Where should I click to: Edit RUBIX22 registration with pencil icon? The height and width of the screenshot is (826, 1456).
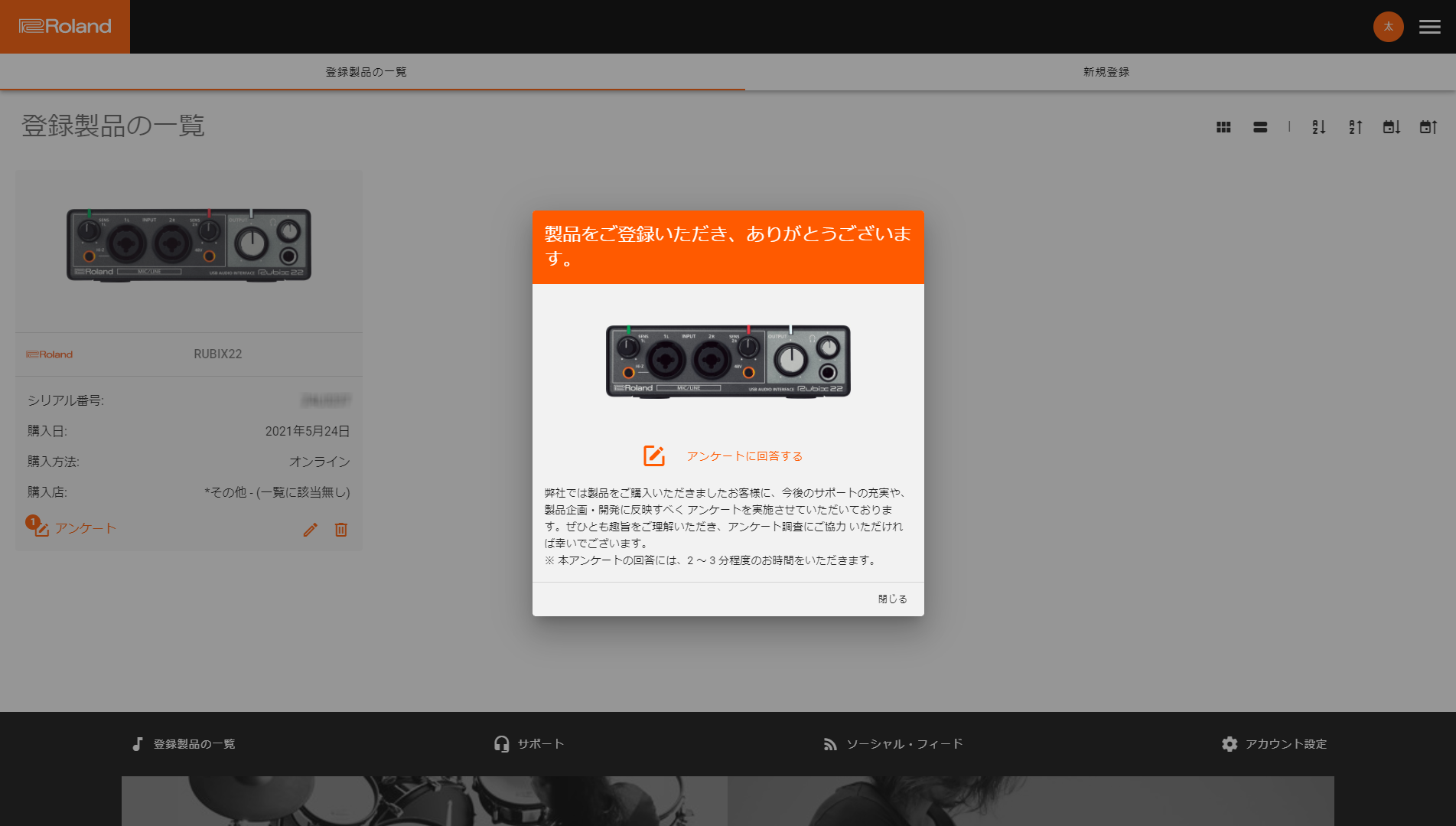coord(310,529)
